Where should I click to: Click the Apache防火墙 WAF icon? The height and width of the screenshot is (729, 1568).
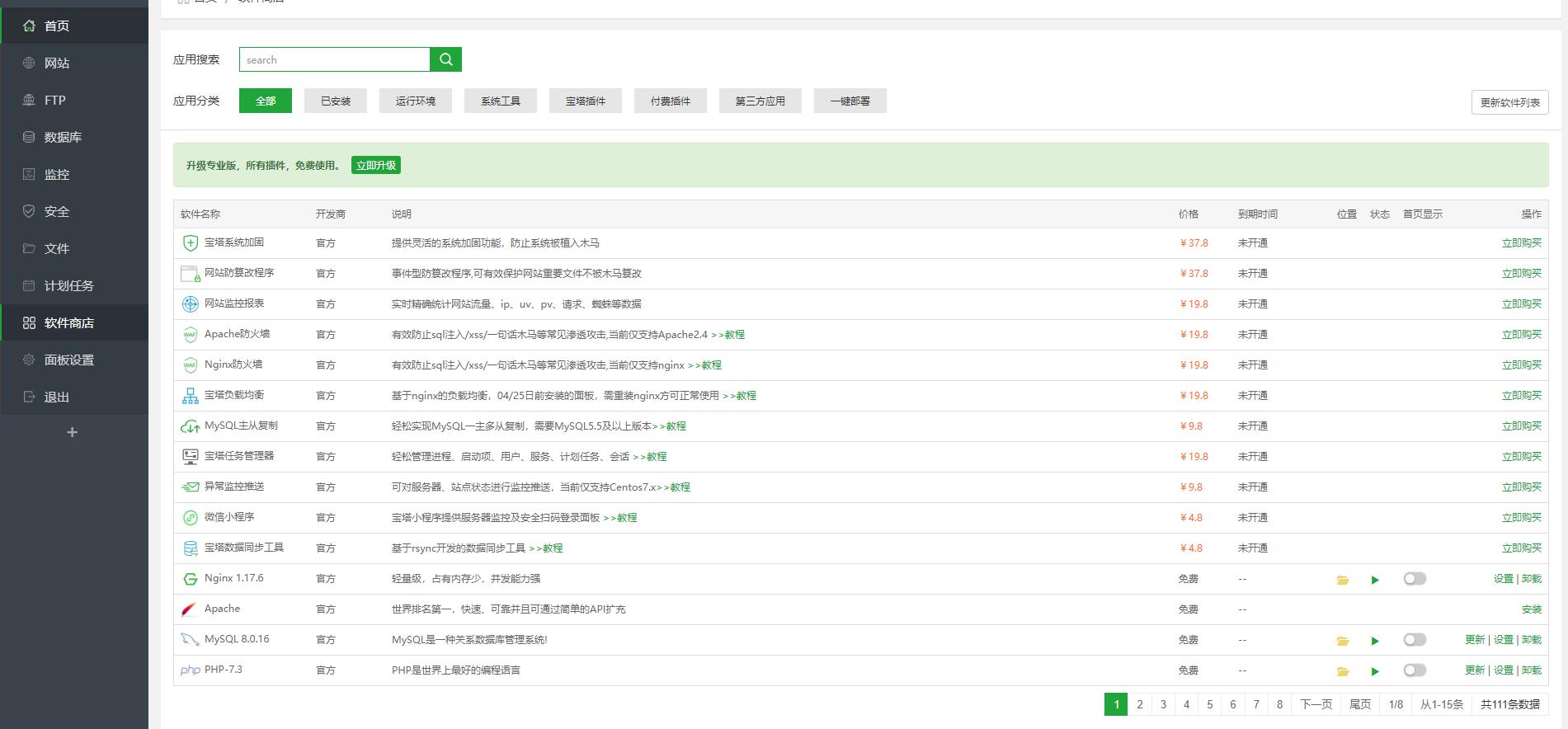tap(191, 335)
